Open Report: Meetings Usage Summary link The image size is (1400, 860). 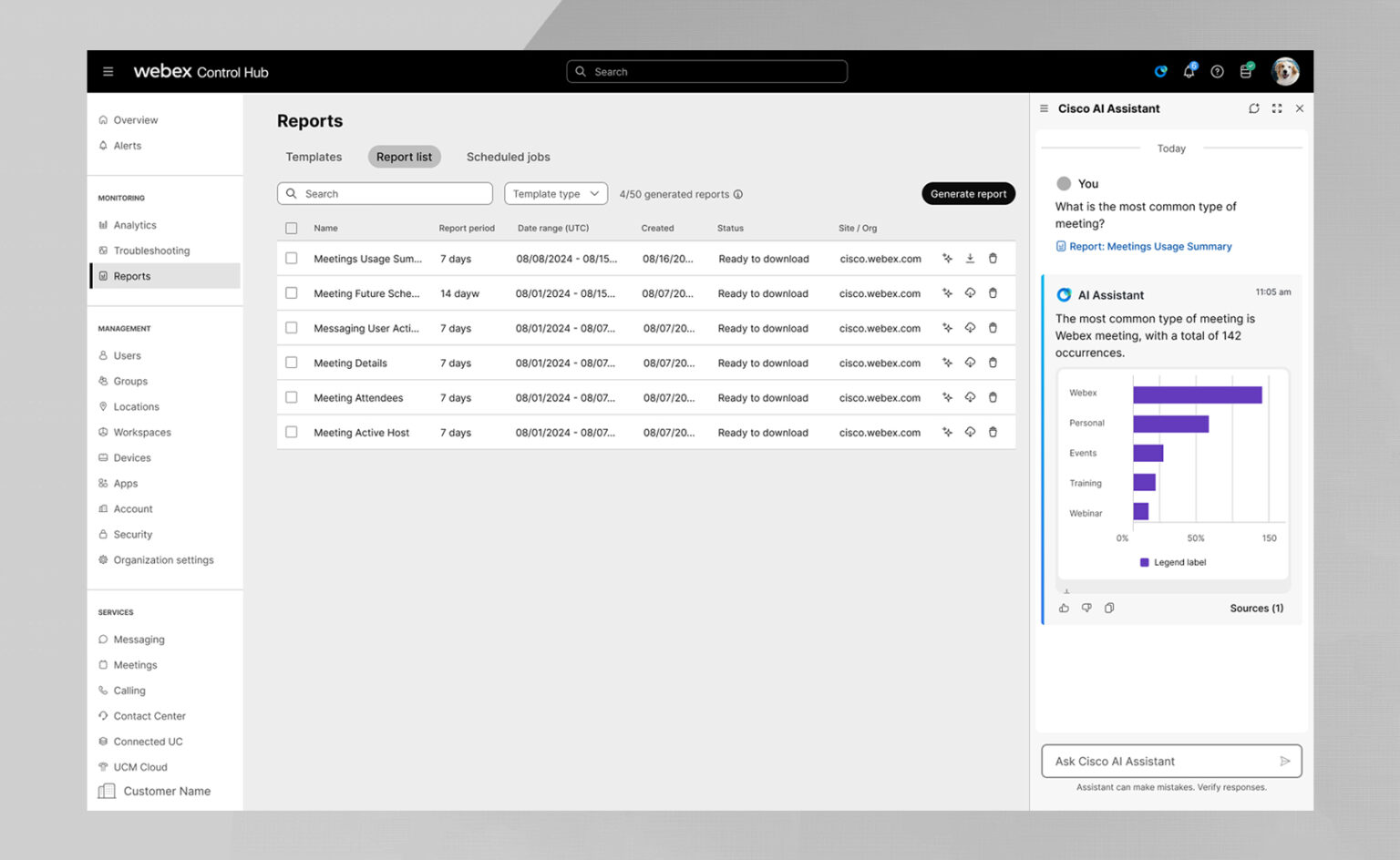tap(1150, 246)
